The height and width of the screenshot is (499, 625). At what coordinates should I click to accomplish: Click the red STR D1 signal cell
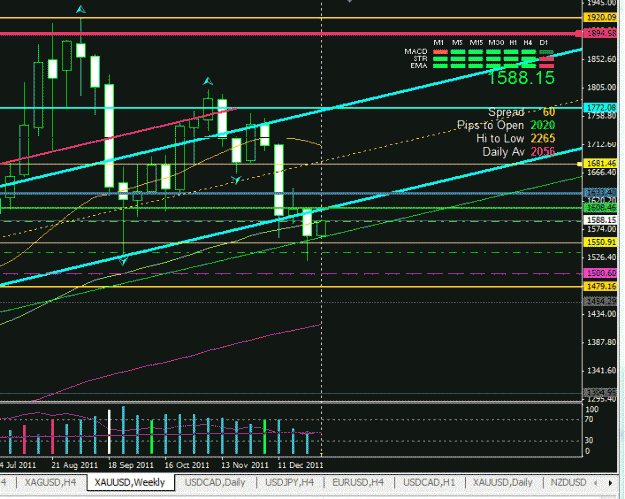click(546, 59)
